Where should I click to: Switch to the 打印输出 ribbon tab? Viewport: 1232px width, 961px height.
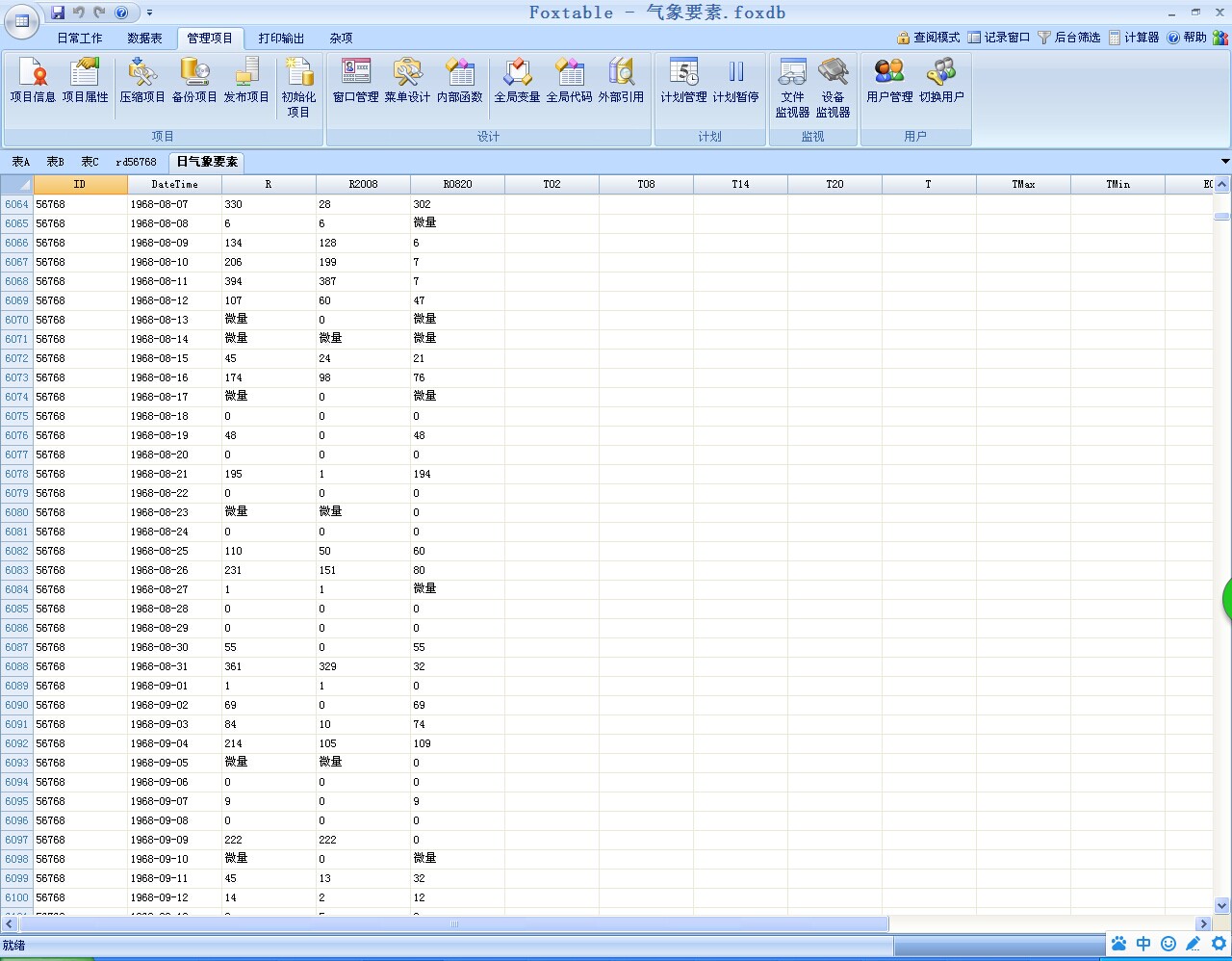pyautogui.click(x=281, y=39)
